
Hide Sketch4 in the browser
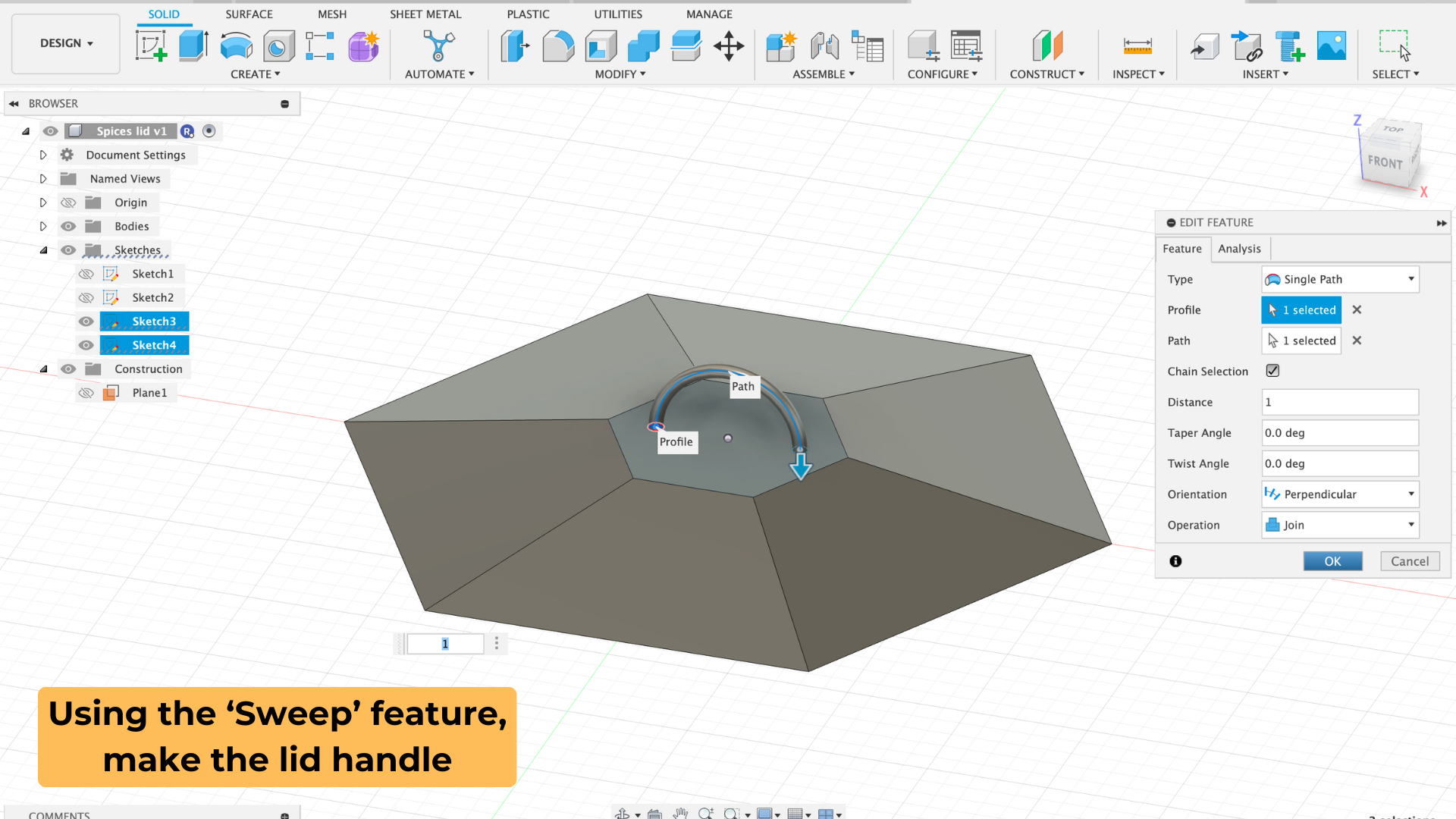tap(86, 345)
